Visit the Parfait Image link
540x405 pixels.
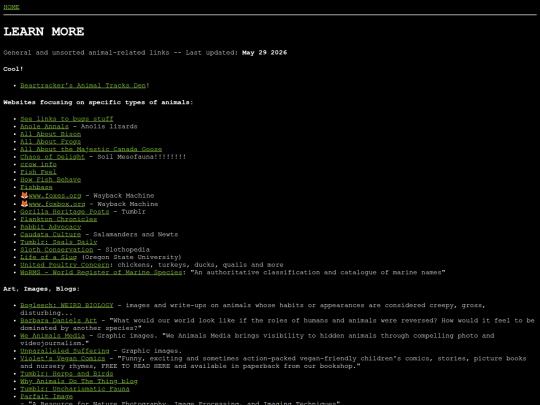46,396
